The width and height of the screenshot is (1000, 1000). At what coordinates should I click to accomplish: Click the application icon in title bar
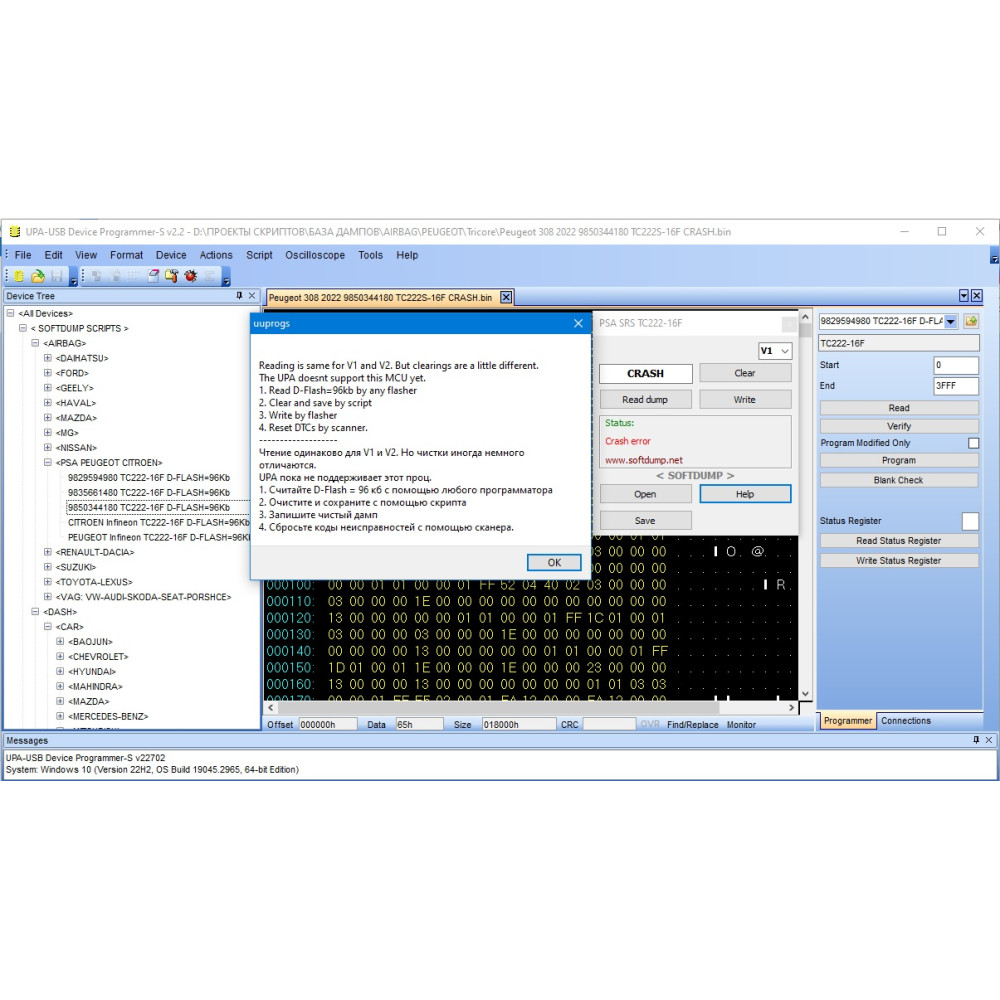pos(15,232)
